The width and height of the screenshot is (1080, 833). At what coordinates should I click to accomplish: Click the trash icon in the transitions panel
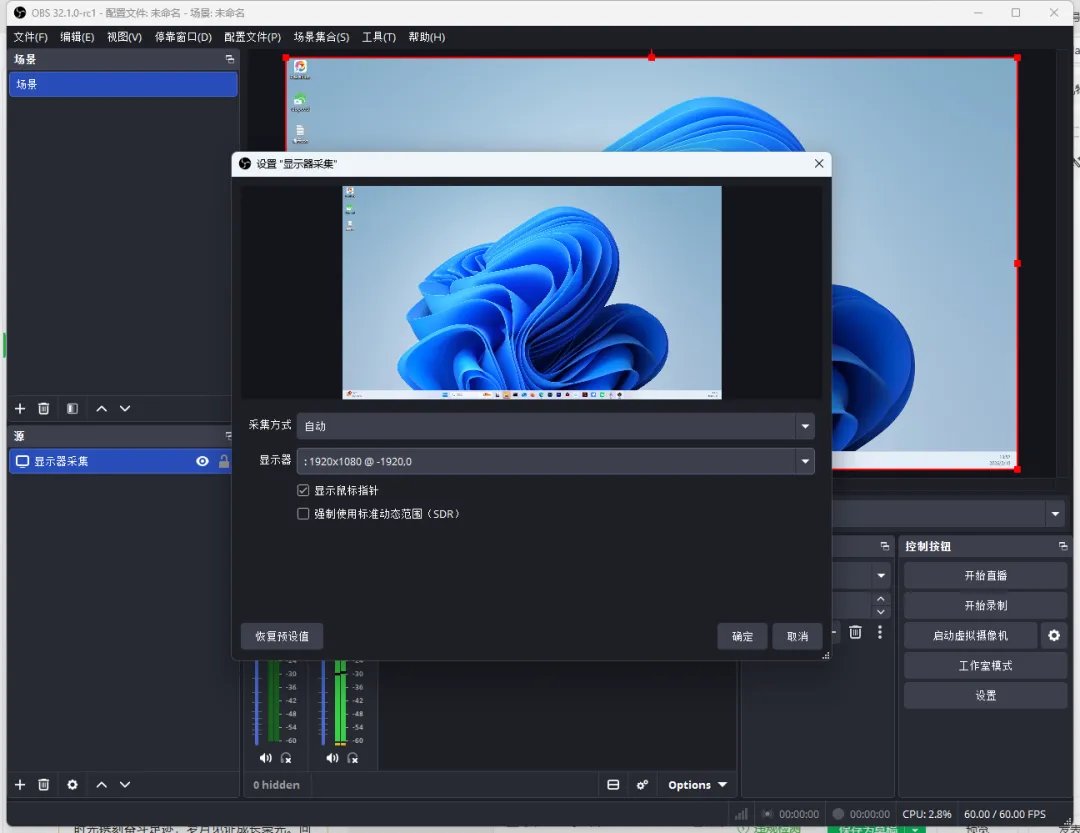click(855, 633)
